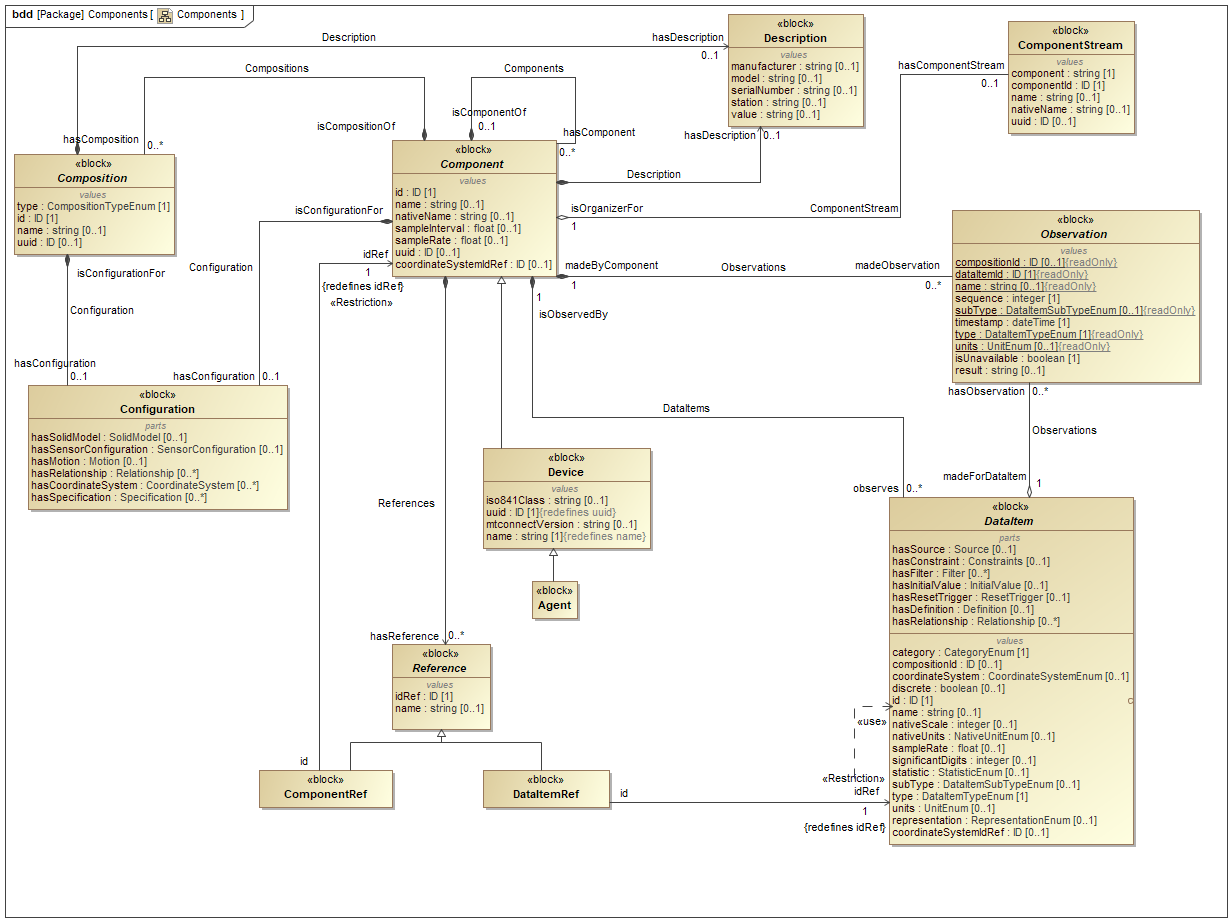The height and width of the screenshot is (922, 1232).
Task: Select the DataItem block
Action: point(1011,520)
